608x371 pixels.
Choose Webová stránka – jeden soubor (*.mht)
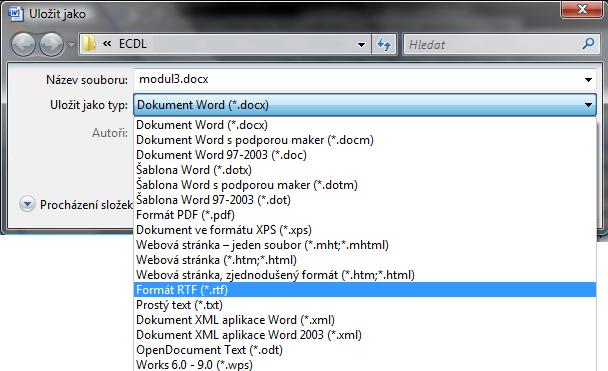coord(364,245)
